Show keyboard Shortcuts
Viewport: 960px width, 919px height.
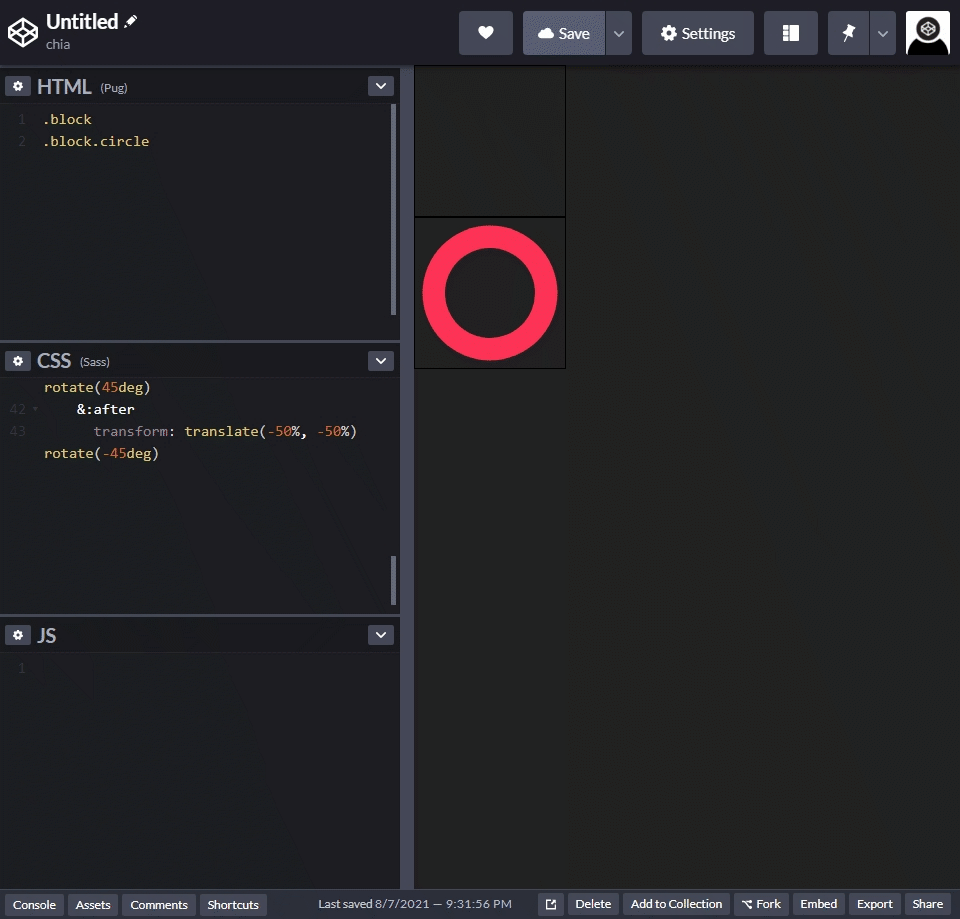coord(233,904)
